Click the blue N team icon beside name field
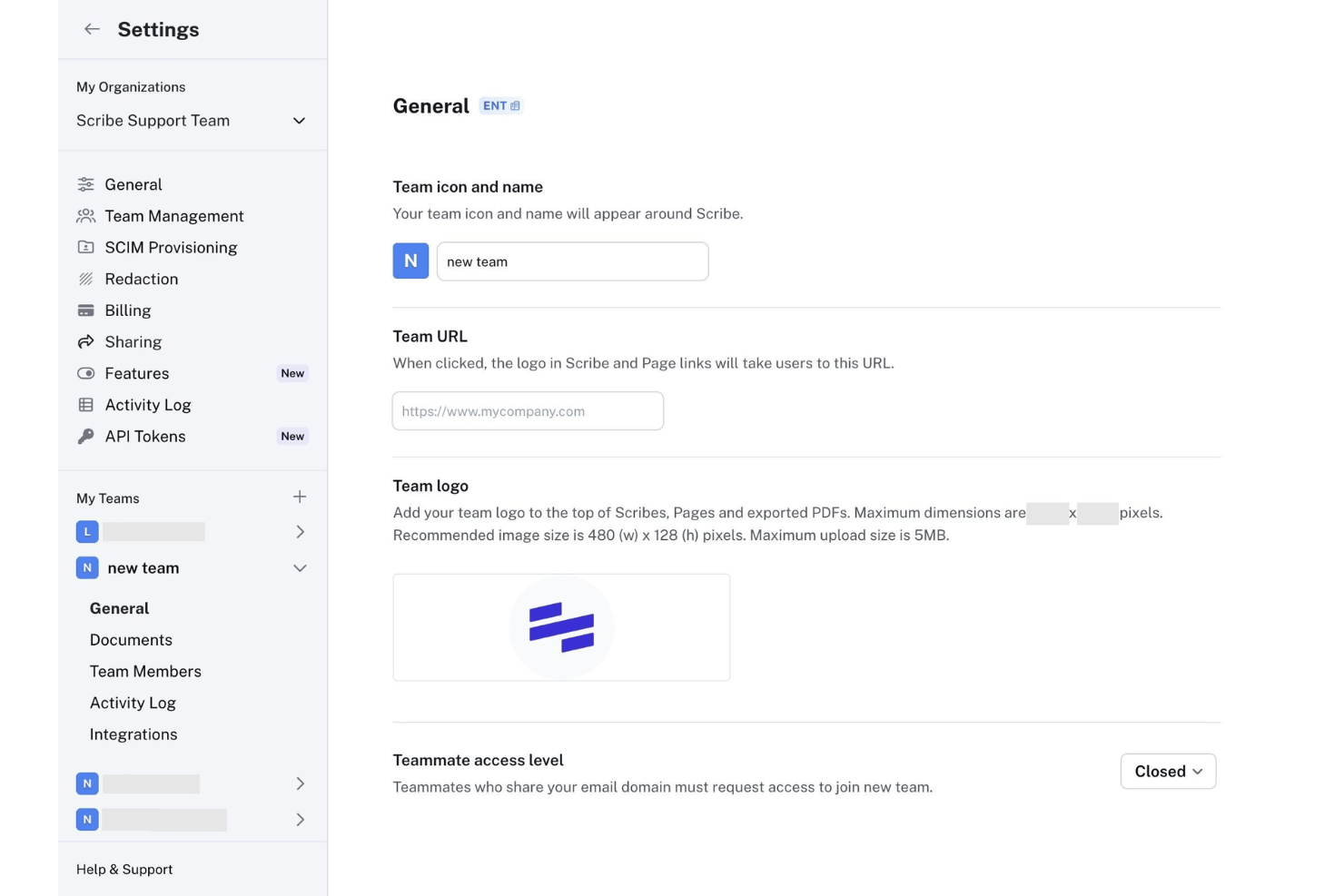 [410, 261]
